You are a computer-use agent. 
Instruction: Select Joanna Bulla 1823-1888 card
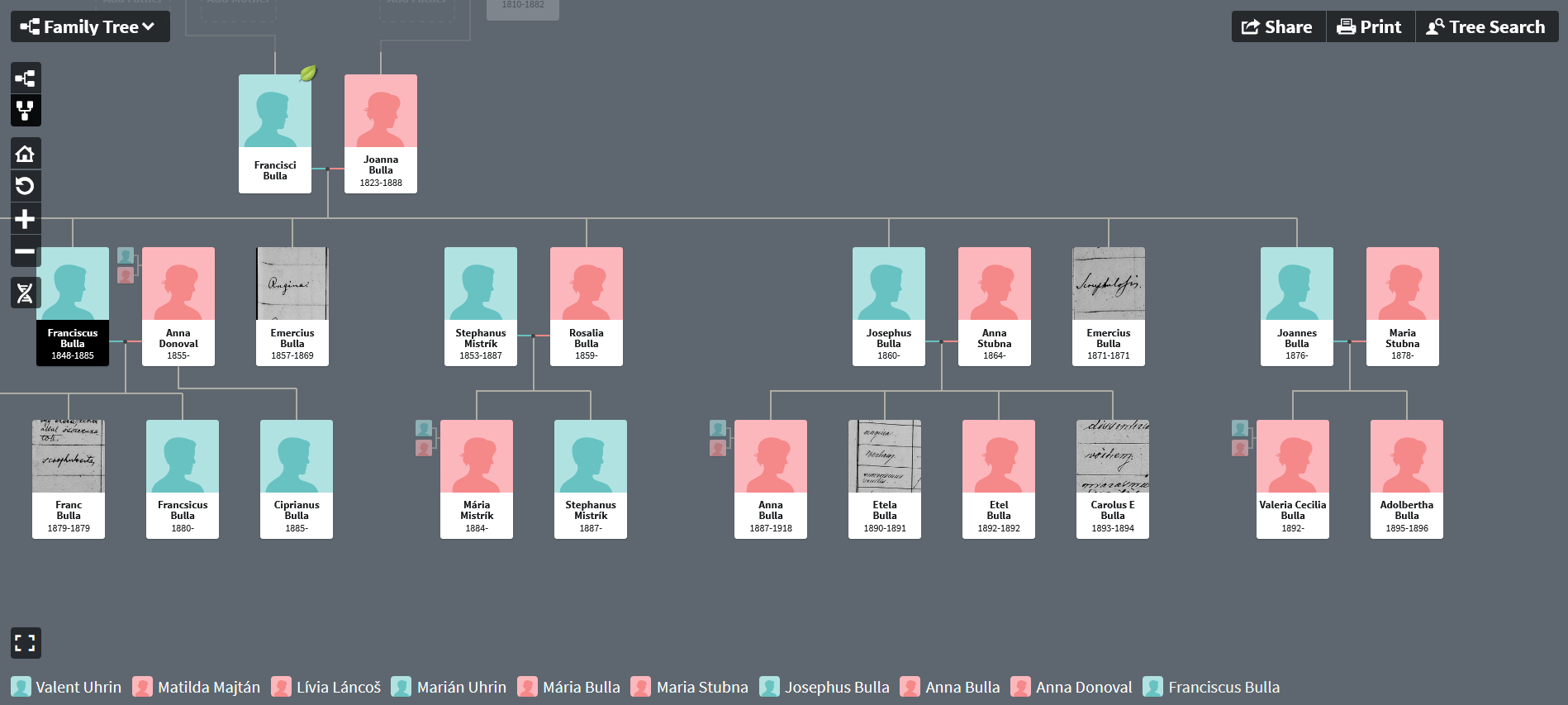pos(381,134)
